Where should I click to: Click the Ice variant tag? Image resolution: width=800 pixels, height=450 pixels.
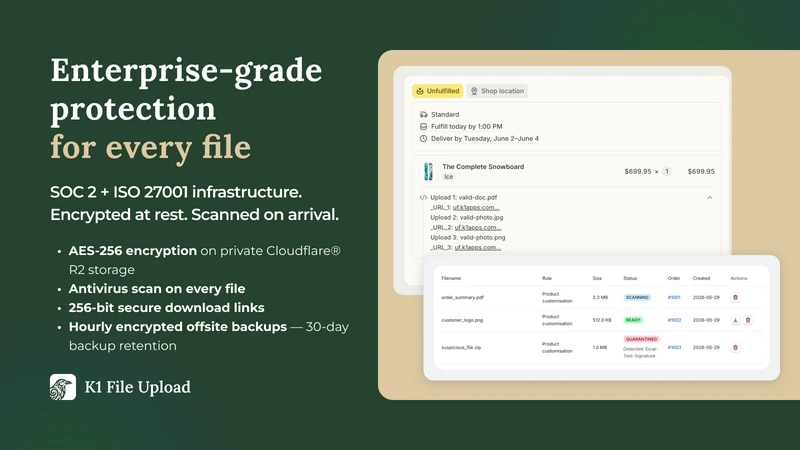pos(448,177)
